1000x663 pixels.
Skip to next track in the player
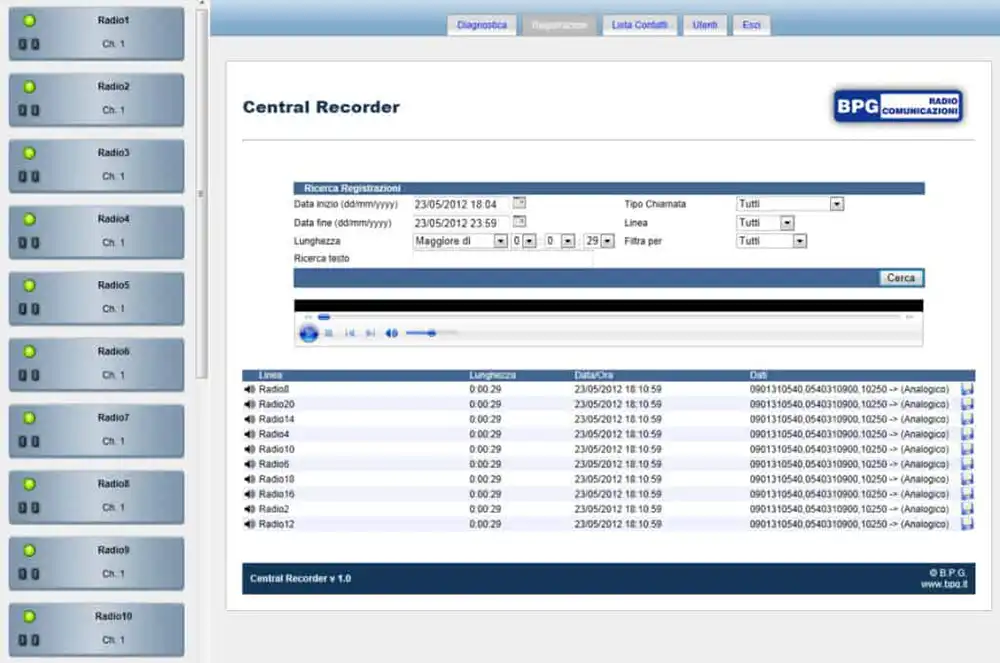click(x=370, y=333)
